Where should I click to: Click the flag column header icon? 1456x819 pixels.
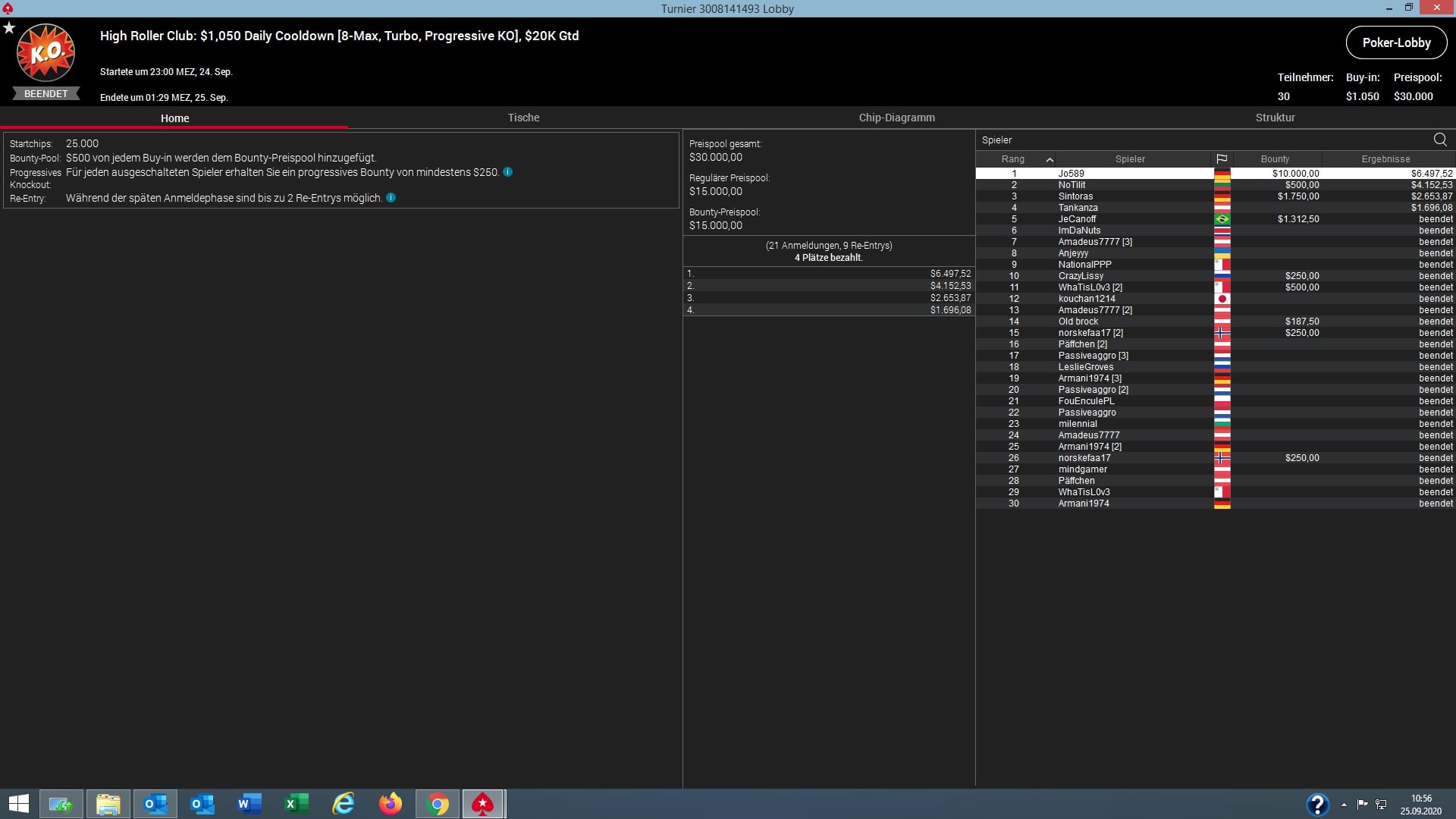1221,159
